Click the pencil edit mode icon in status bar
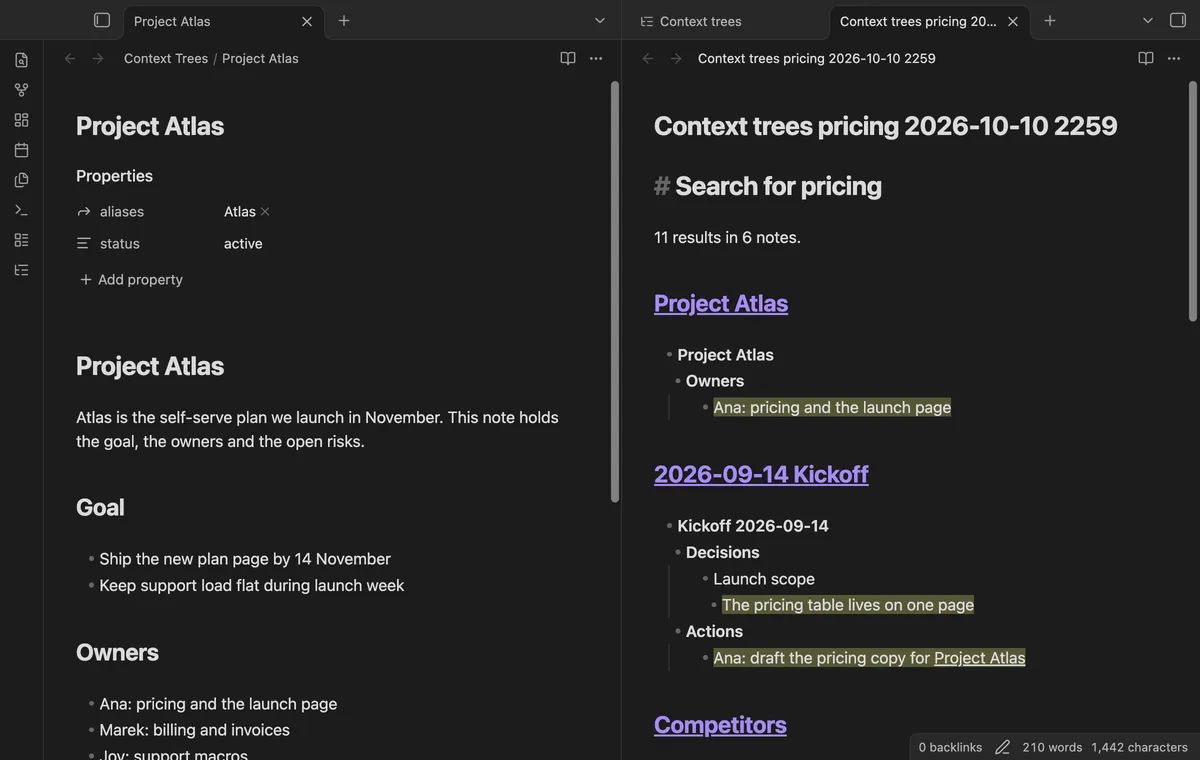 tap(1002, 747)
